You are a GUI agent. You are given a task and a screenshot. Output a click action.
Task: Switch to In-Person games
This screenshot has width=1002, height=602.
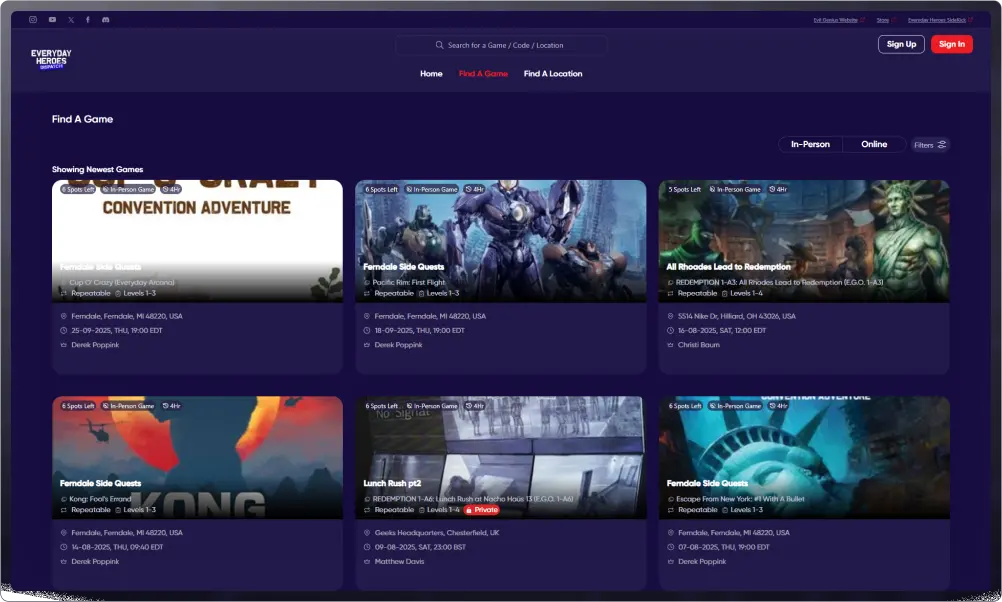point(810,144)
